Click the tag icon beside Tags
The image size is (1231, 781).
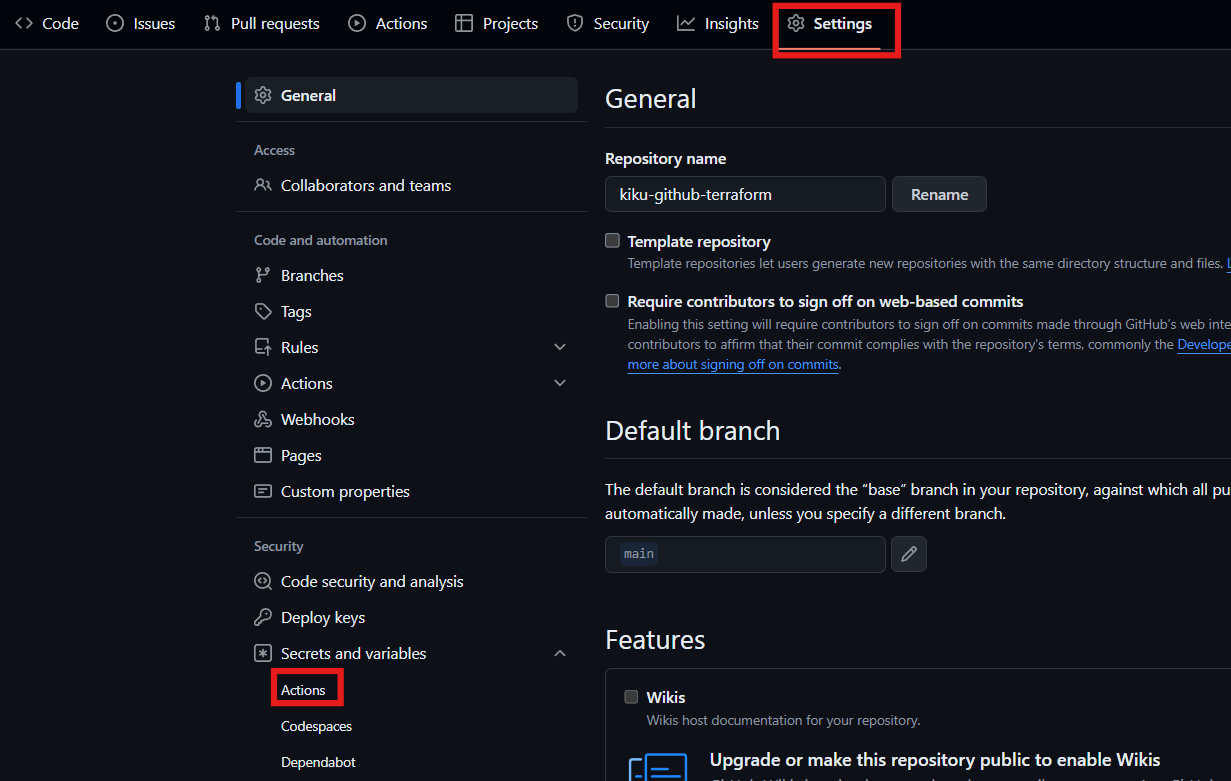tap(263, 311)
